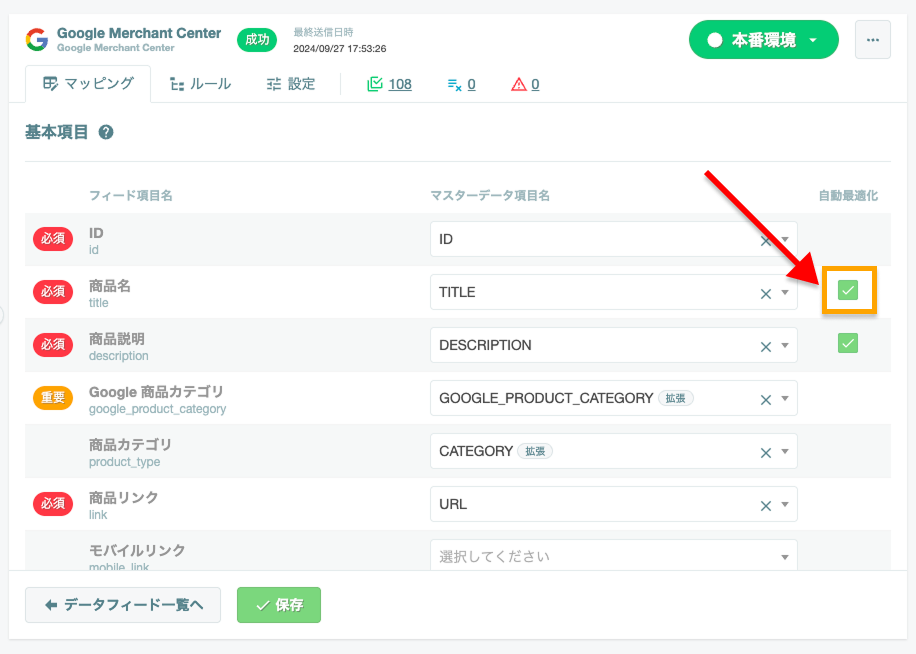Screen dimensions: 916x654
Task: Expand the URL field dropdown arrow
Action: click(785, 505)
